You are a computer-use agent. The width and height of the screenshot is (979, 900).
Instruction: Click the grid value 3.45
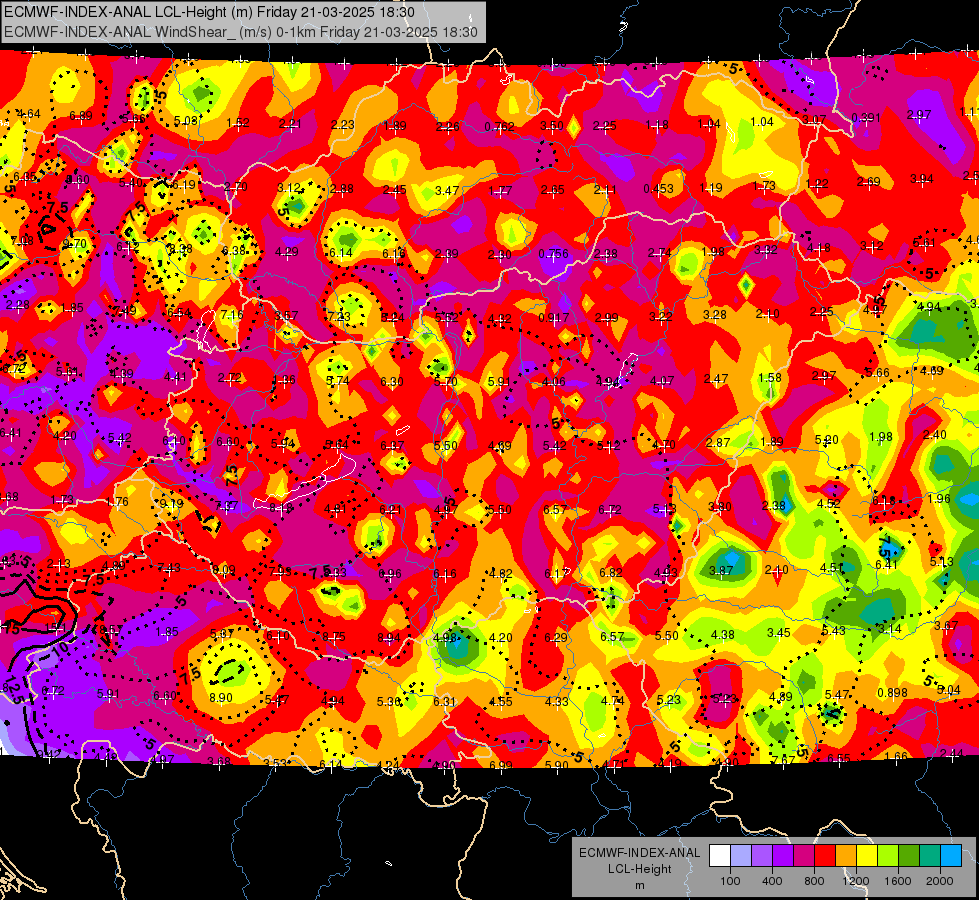coord(779,633)
